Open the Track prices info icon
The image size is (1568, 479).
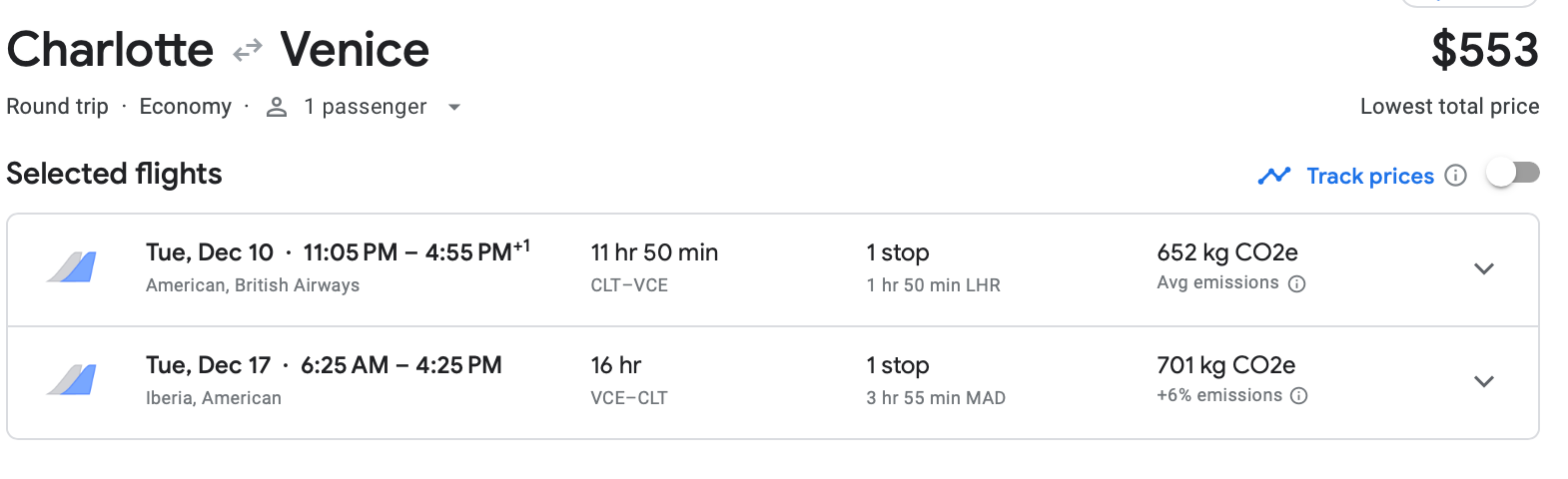(x=1456, y=176)
